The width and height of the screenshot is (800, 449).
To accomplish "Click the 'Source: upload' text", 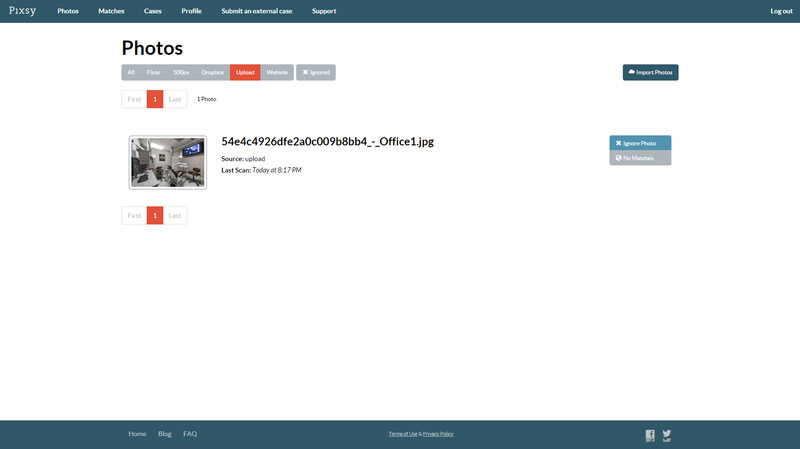I will pos(243,159).
